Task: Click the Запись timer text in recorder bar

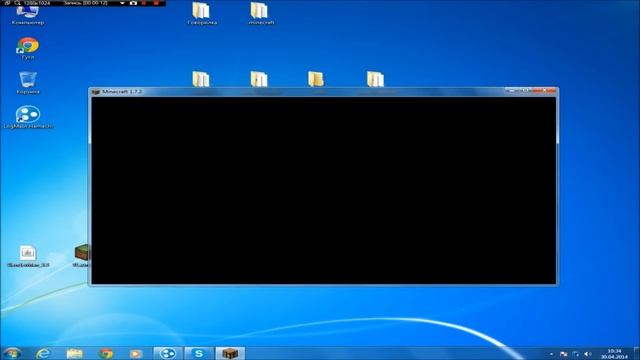Action: [85, 3]
